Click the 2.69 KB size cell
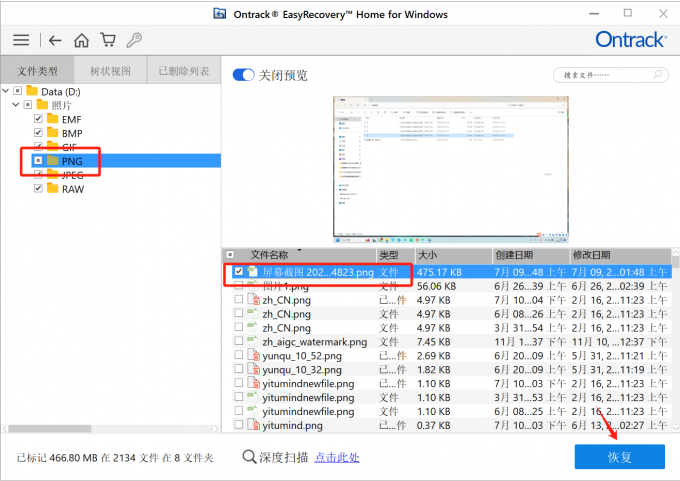 433,356
